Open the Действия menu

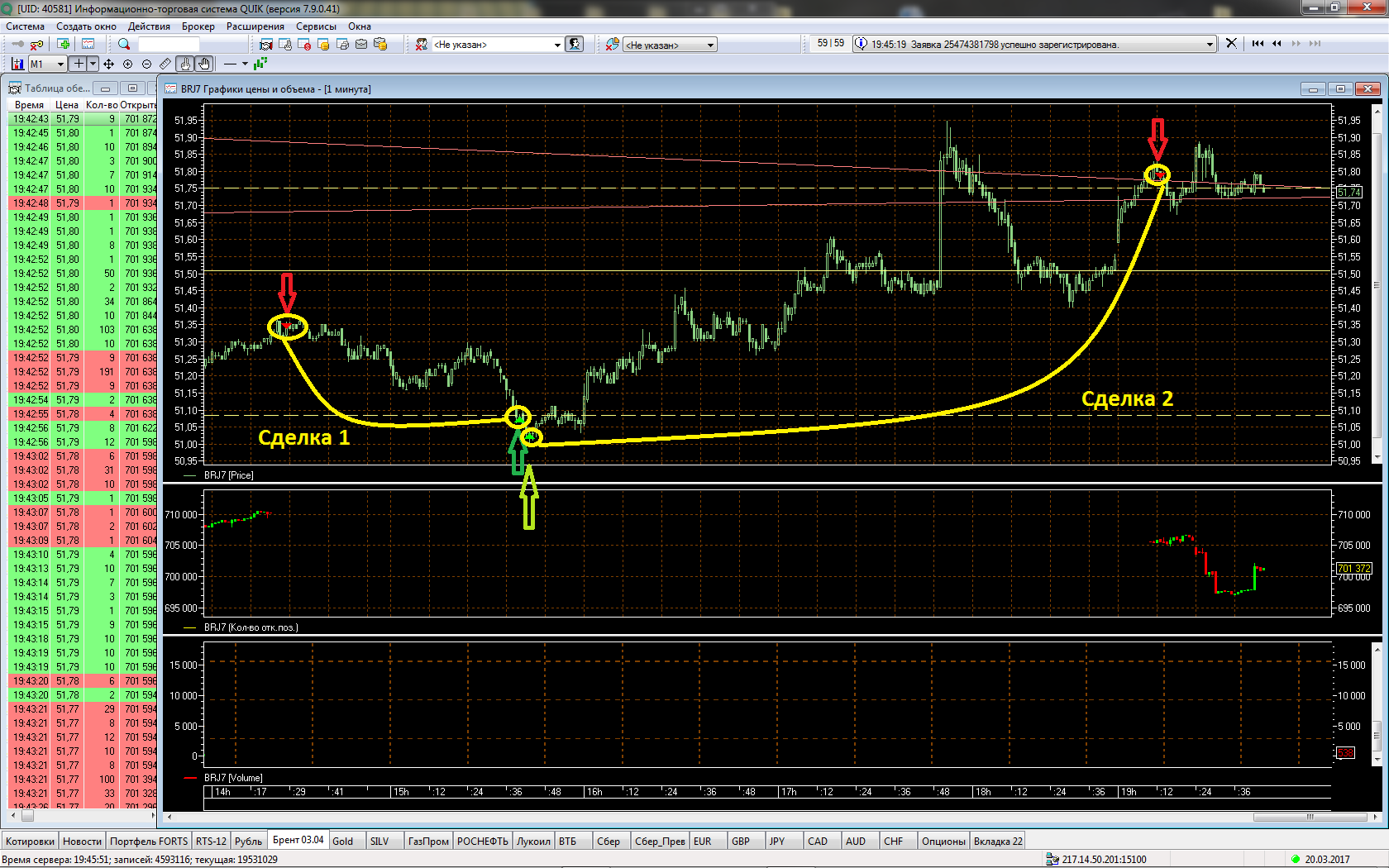coord(149,26)
